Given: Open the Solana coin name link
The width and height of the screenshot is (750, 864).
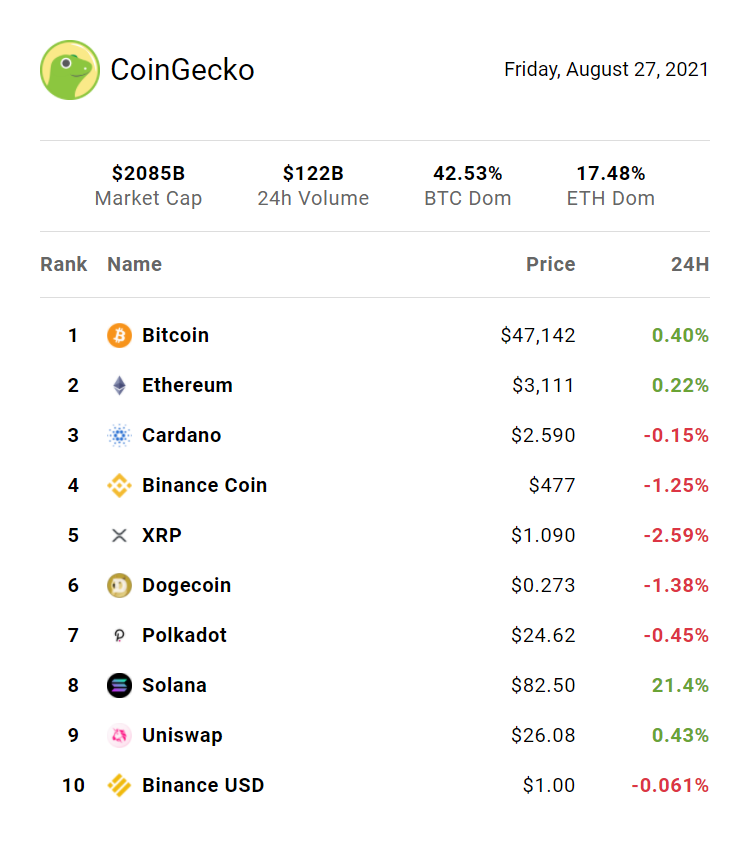Looking at the screenshot, I should coord(174,686).
